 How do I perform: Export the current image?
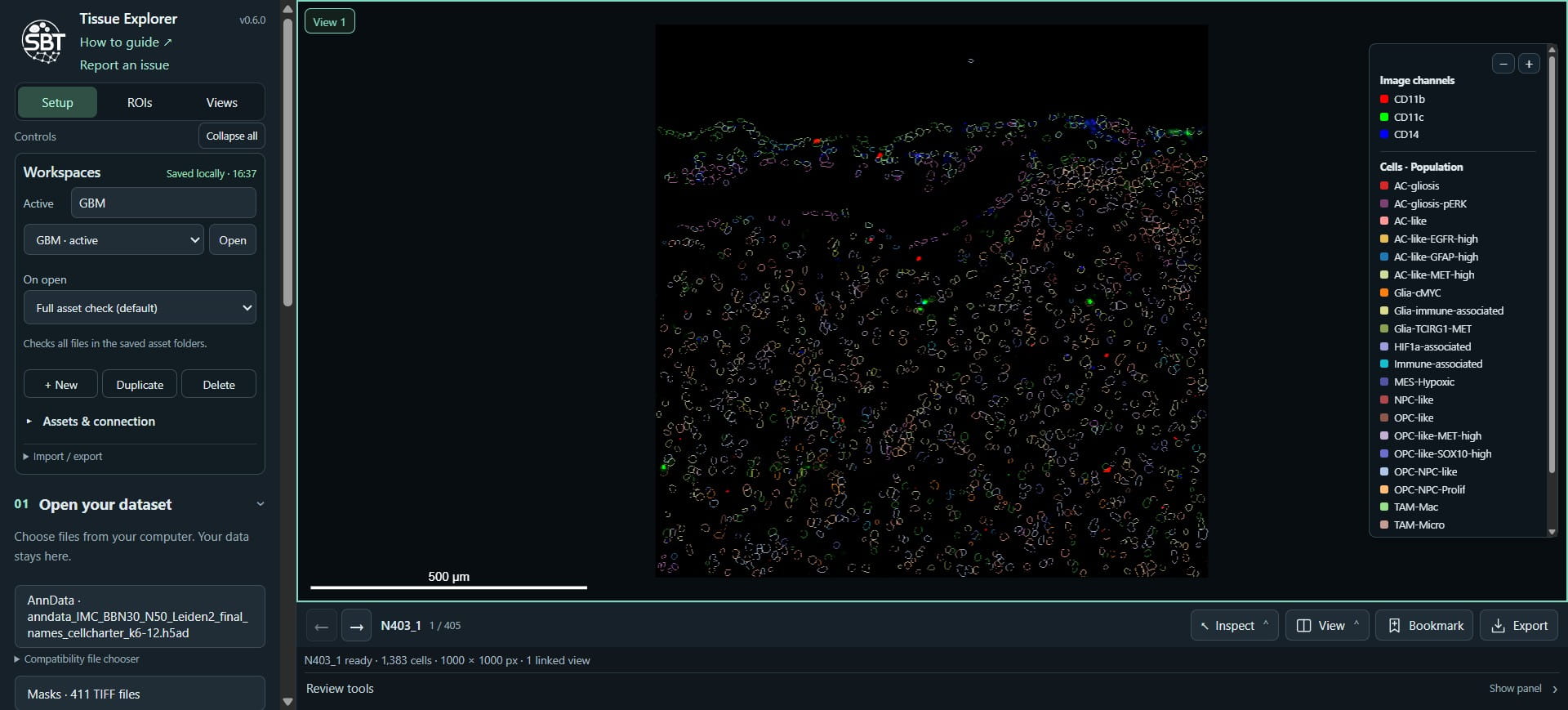tap(1519, 625)
